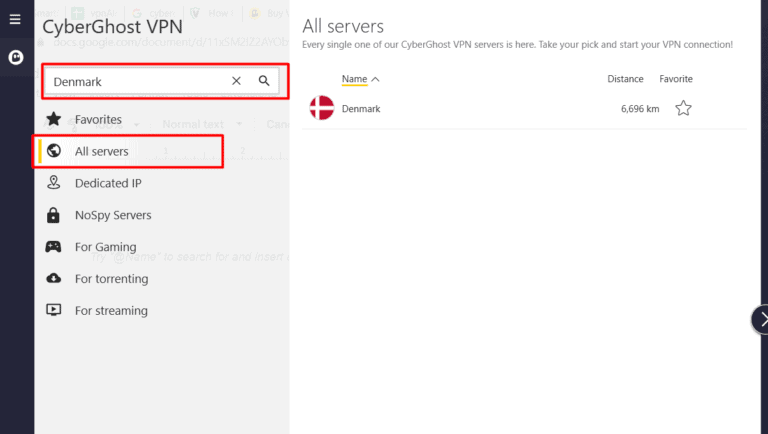Click the 6,696 km distance value
Screen dimensions: 768x434
point(639,108)
